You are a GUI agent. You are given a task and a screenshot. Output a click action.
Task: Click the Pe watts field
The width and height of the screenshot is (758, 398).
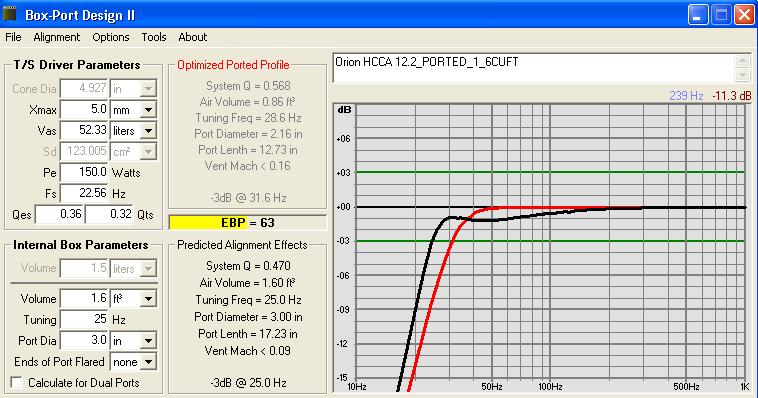85,173
